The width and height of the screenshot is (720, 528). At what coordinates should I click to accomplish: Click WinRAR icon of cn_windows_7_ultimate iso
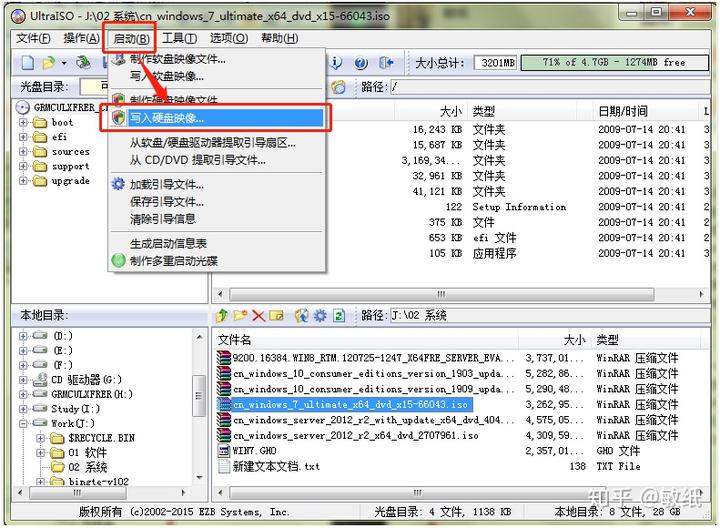[x=224, y=404]
